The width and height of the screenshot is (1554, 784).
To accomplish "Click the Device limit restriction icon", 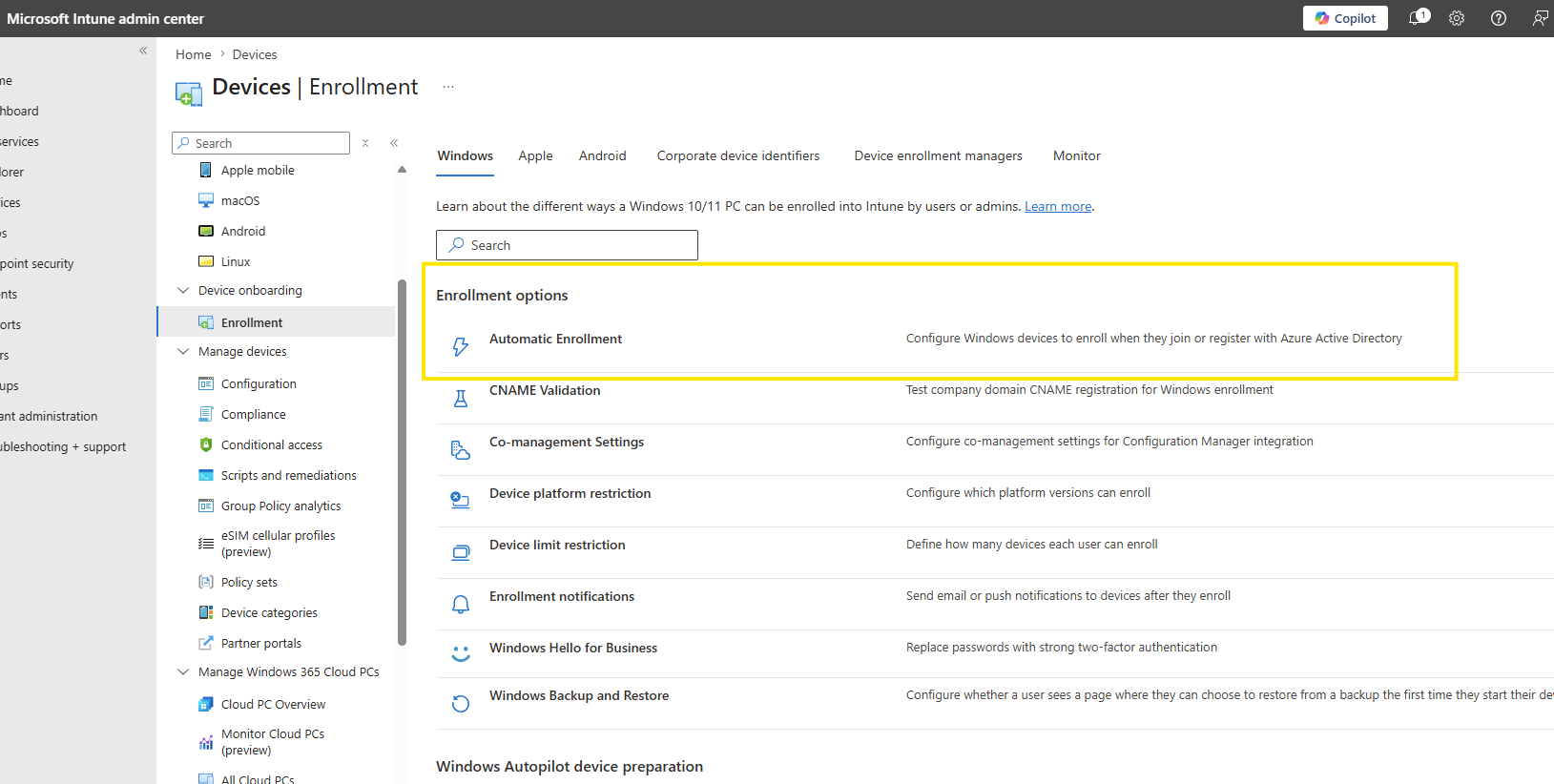I will point(461,553).
